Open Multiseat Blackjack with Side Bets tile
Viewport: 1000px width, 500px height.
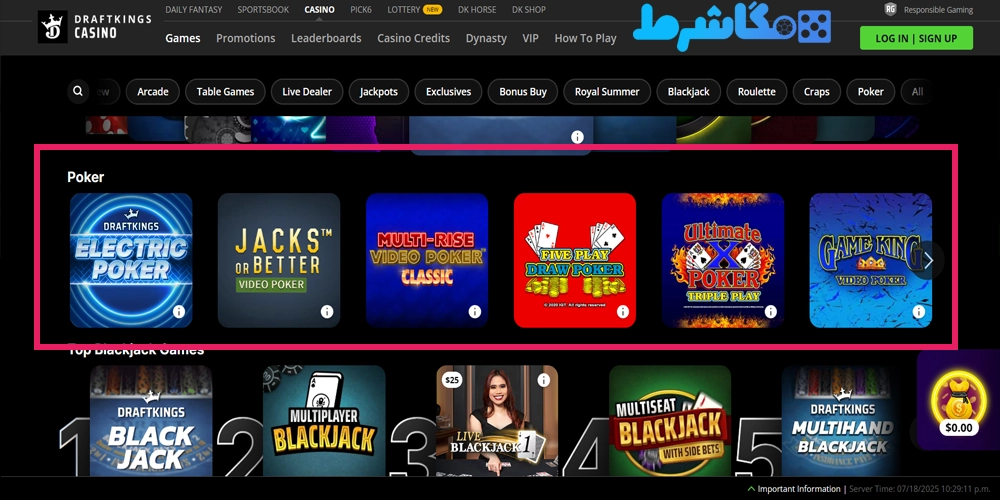coord(670,421)
